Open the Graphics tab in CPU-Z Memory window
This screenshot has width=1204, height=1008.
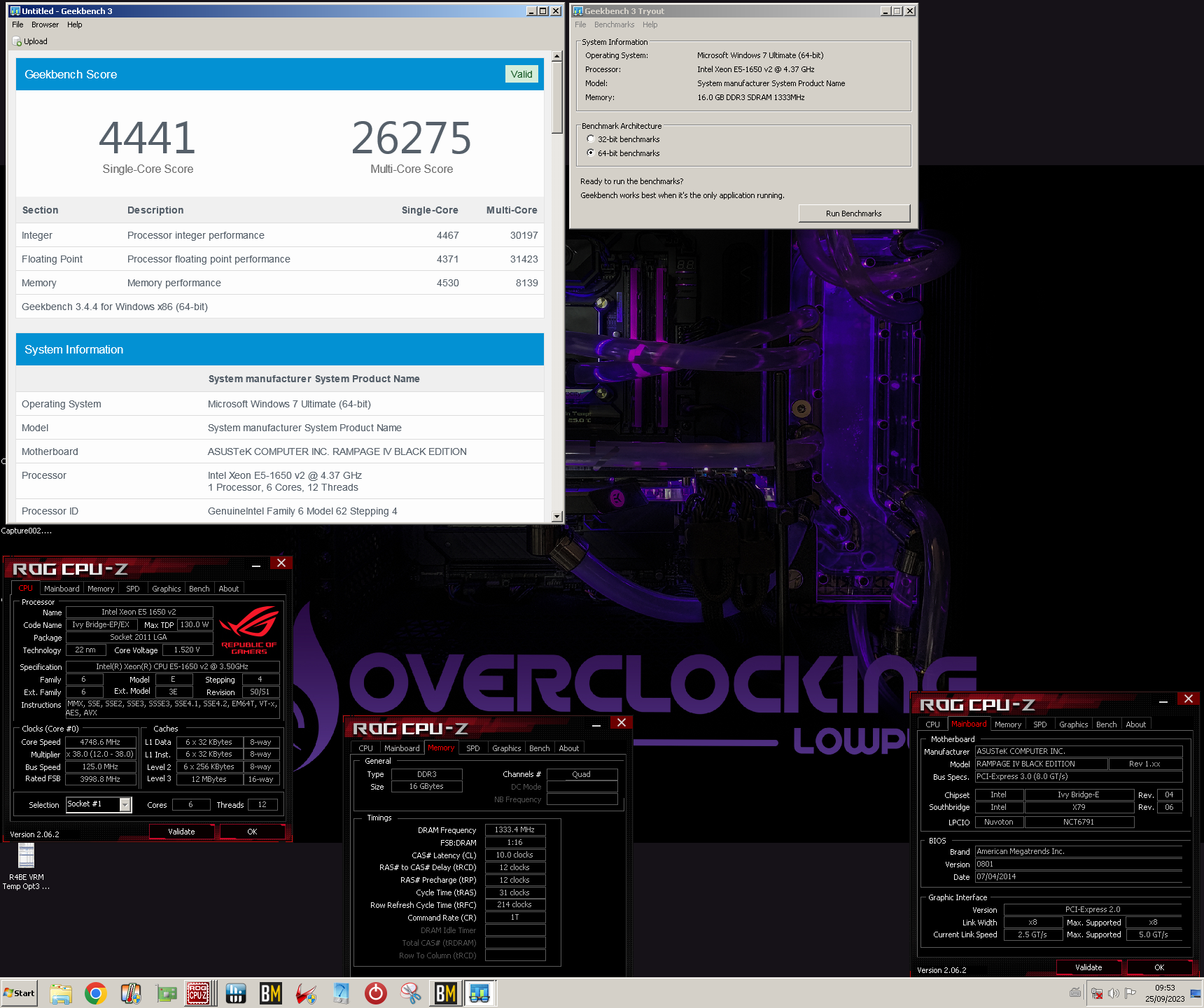click(x=506, y=748)
